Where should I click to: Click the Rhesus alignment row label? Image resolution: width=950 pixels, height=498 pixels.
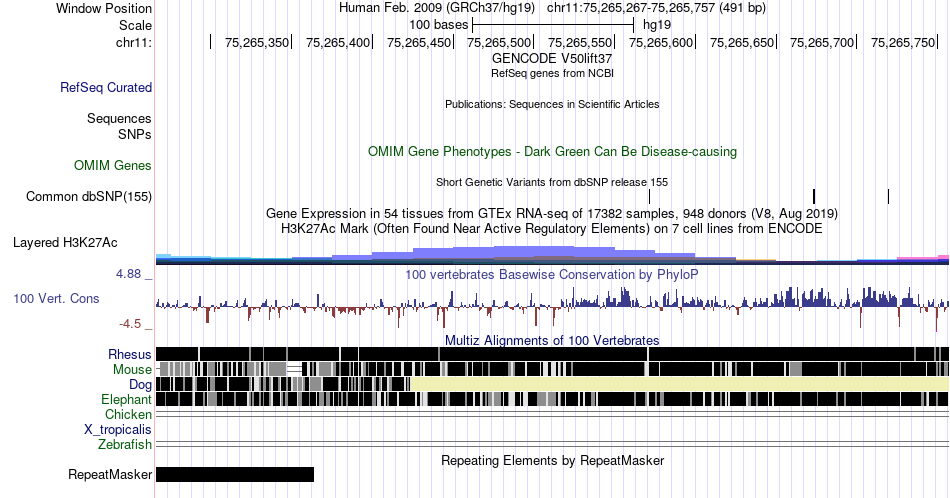(x=130, y=354)
